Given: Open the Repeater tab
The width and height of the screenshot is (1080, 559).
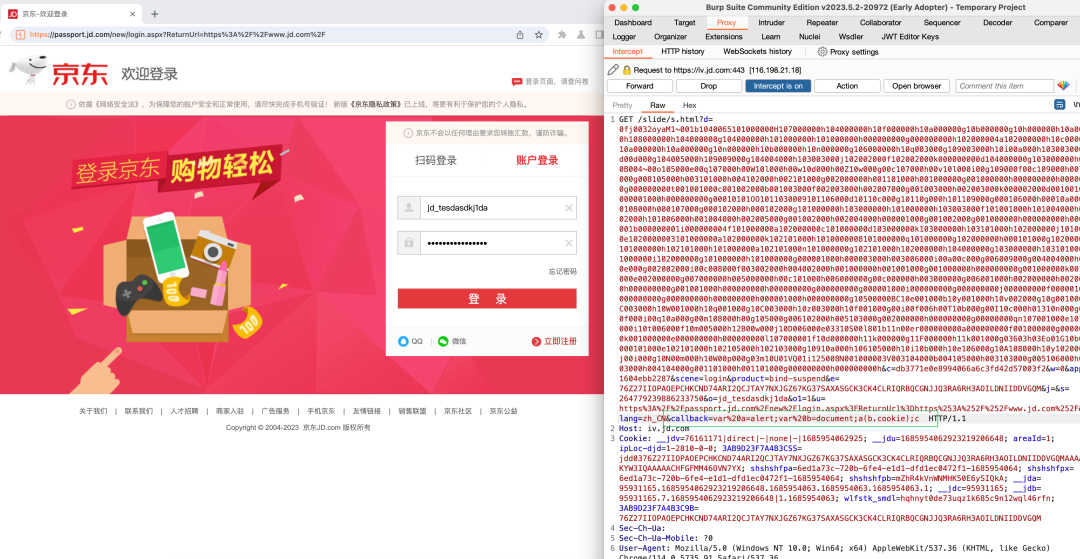Looking at the screenshot, I should (822, 23).
